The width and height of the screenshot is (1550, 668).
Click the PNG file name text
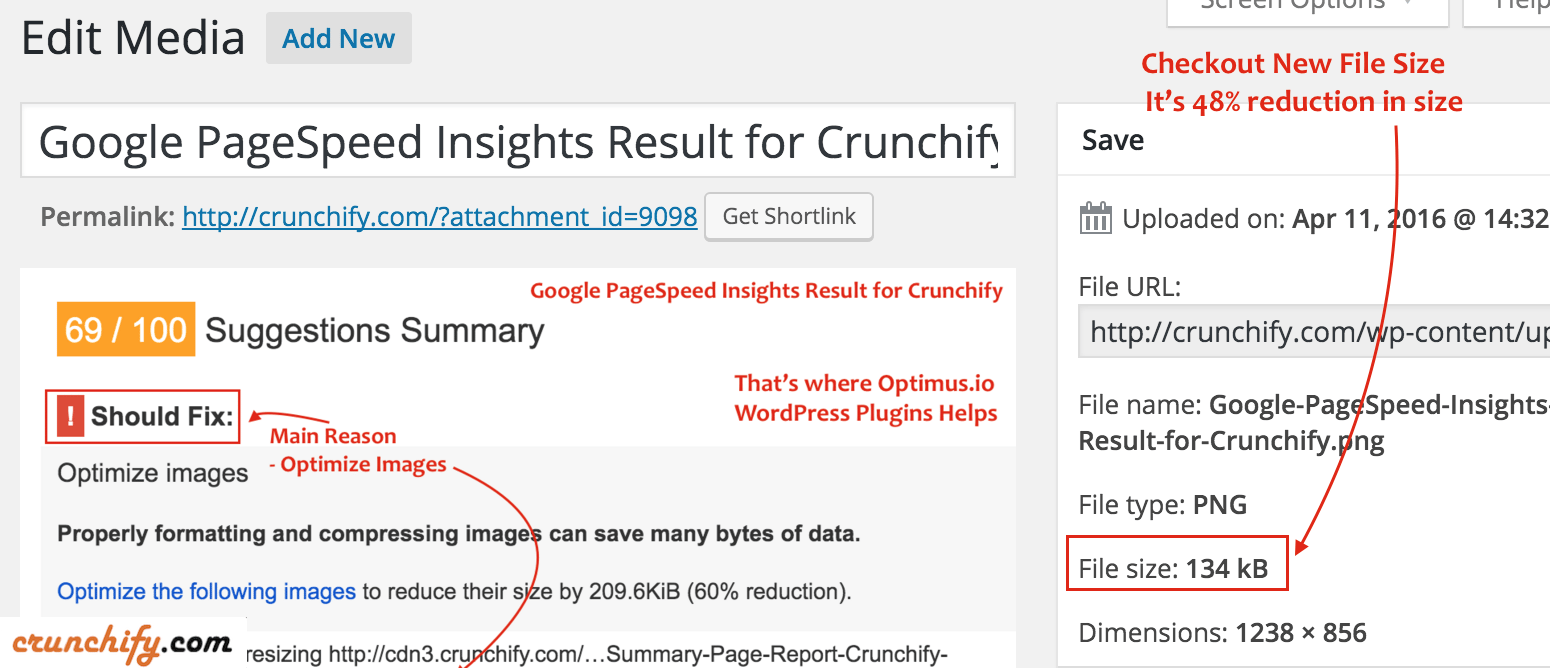coord(1314,422)
